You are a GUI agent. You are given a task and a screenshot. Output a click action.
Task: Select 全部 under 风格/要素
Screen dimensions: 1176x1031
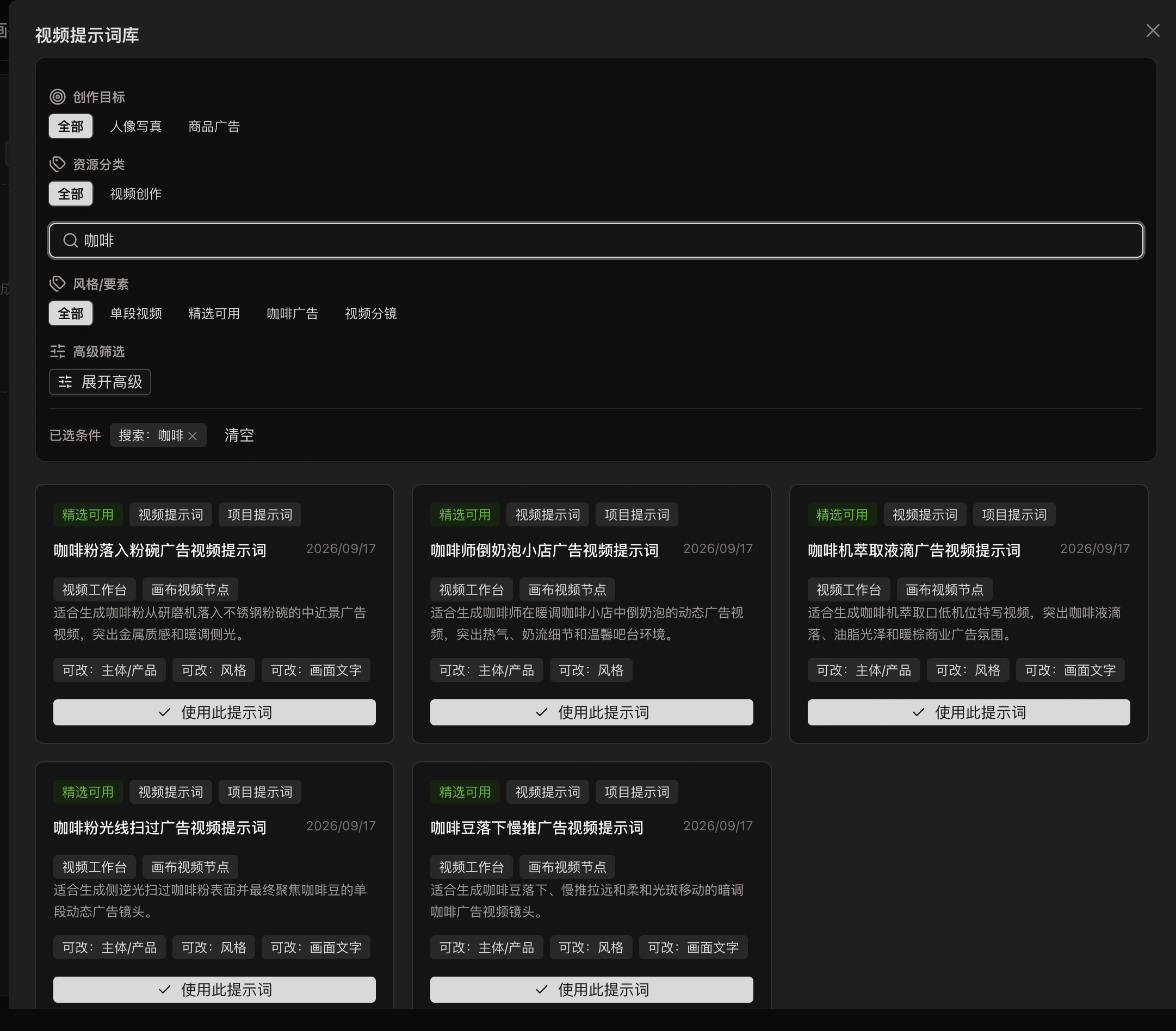pyautogui.click(x=71, y=313)
